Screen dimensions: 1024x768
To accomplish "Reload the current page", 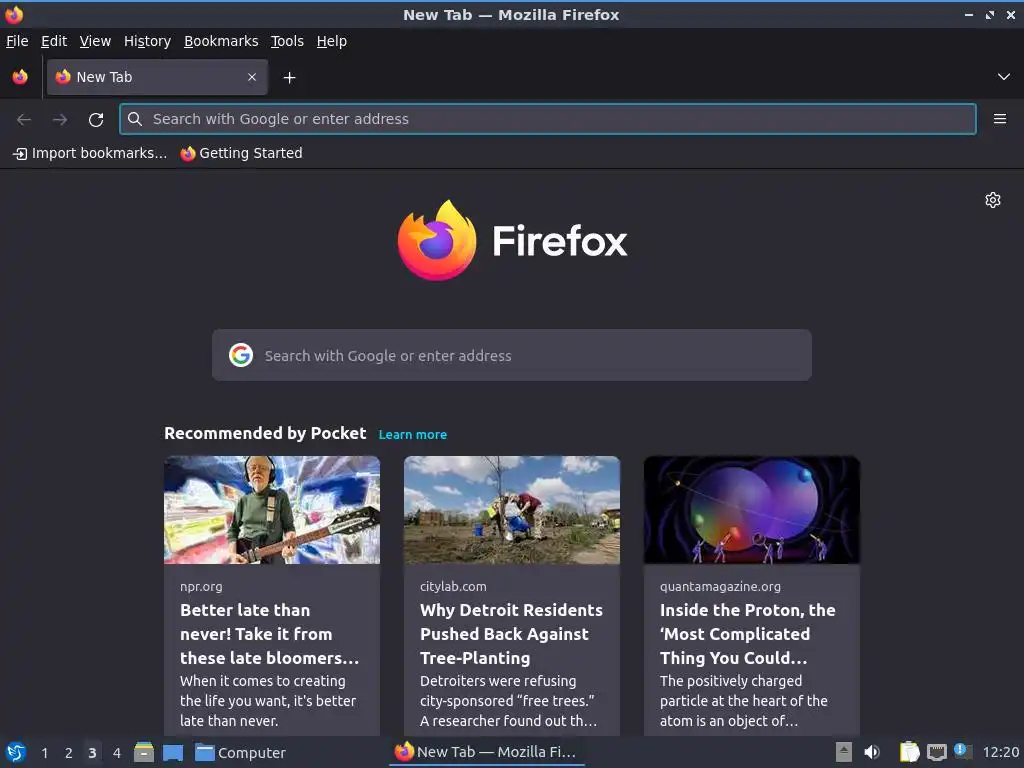I will click(x=96, y=119).
